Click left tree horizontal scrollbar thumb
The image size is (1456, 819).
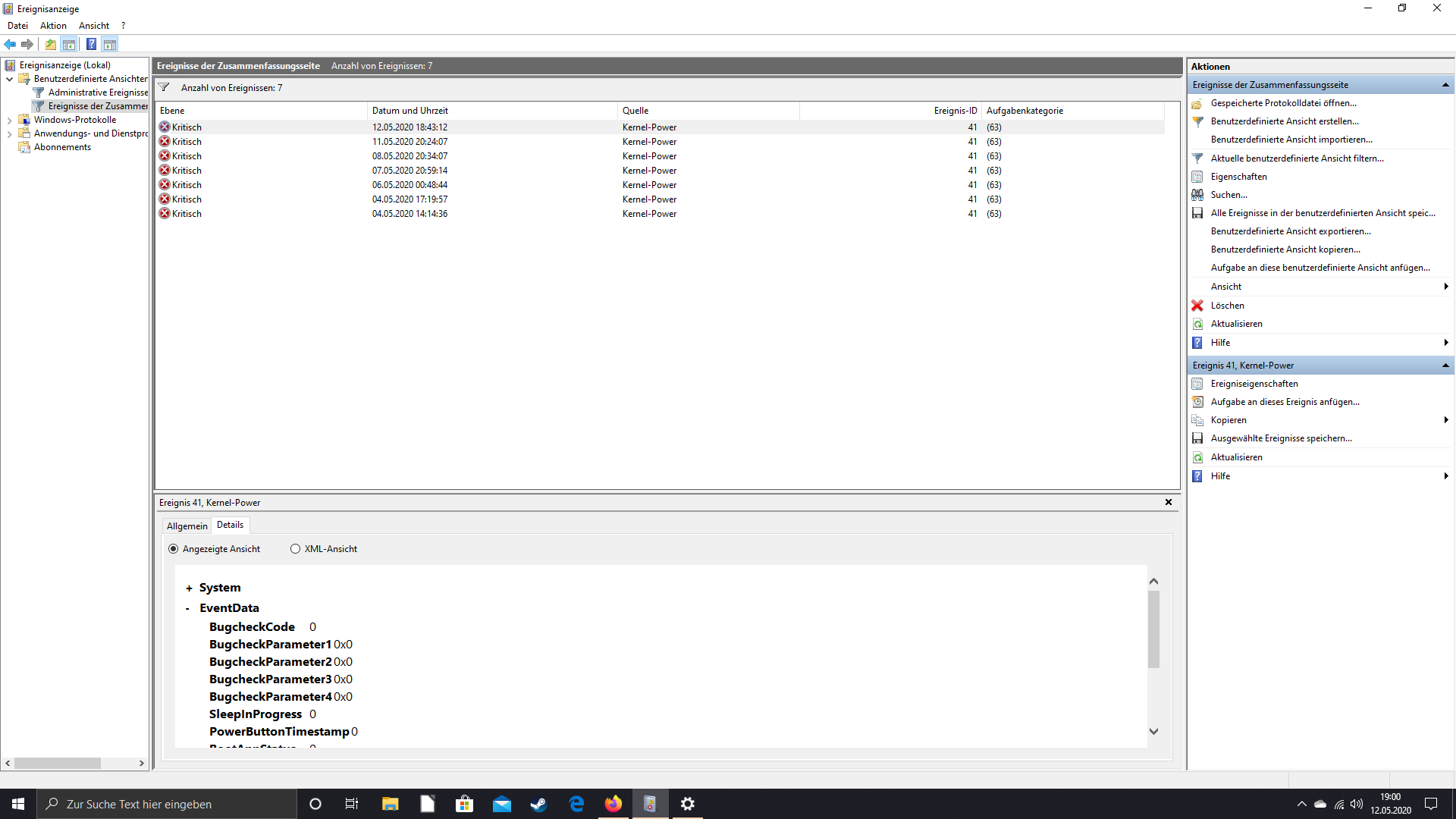click(x=57, y=764)
